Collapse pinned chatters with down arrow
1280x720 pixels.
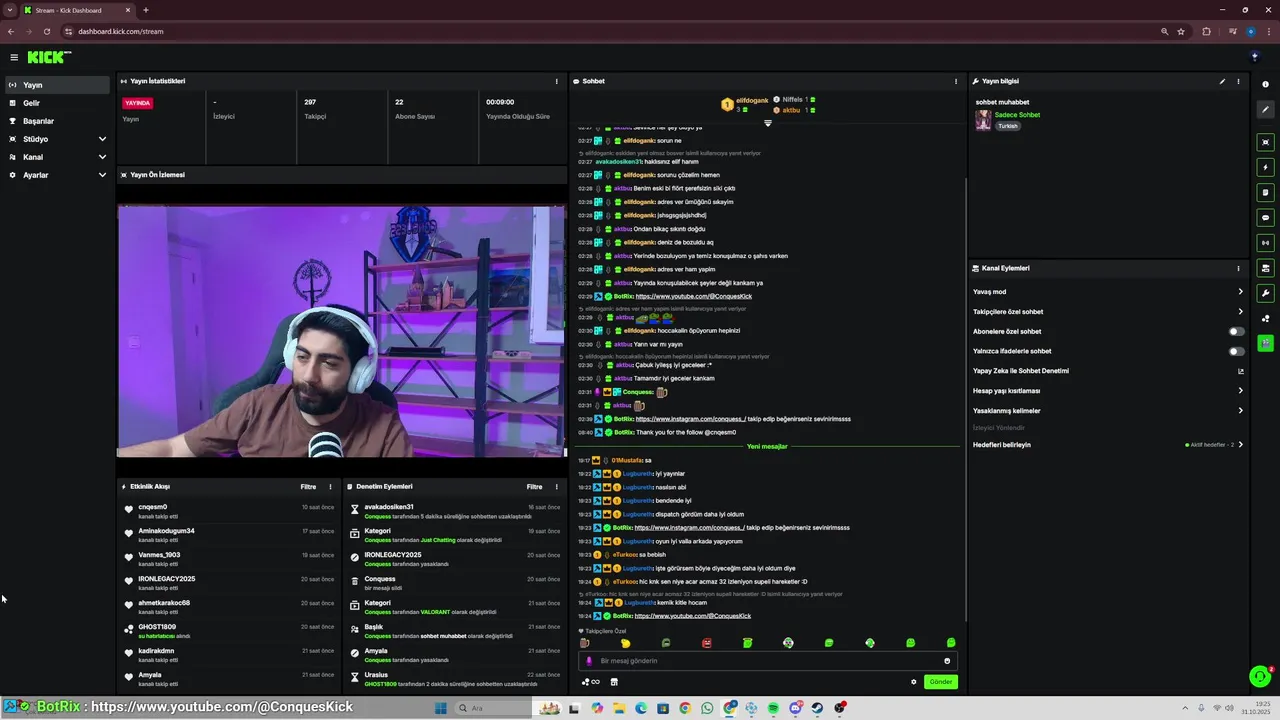tap(768, 123)
